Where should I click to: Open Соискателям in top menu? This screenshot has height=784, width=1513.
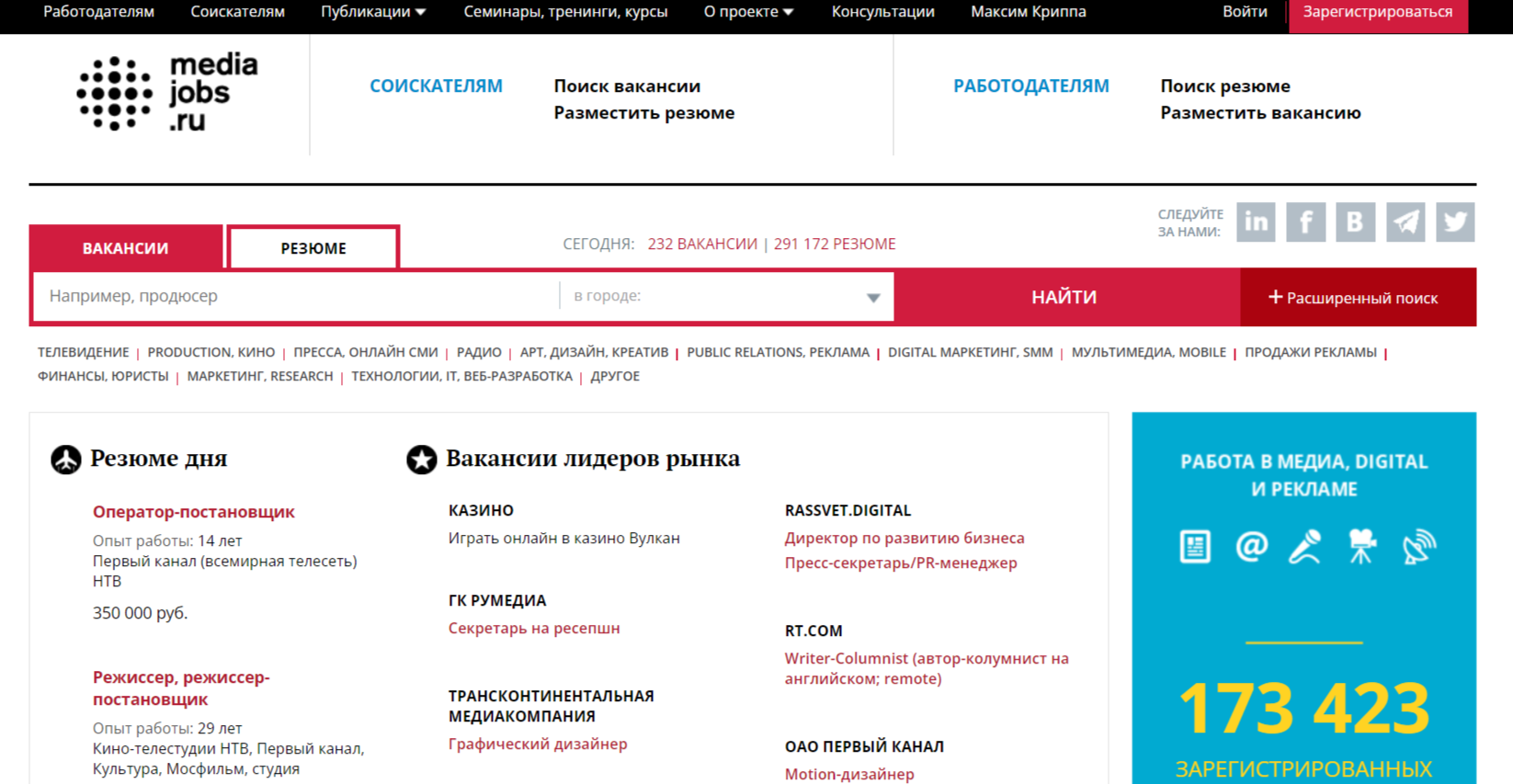(237, 12)
